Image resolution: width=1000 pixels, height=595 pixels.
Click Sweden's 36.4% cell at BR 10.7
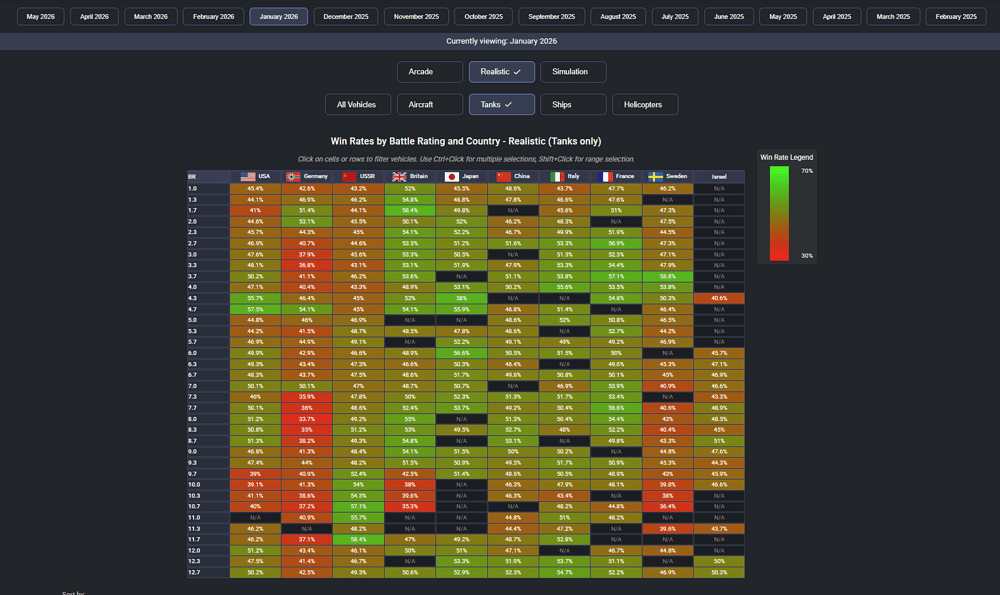668,506
